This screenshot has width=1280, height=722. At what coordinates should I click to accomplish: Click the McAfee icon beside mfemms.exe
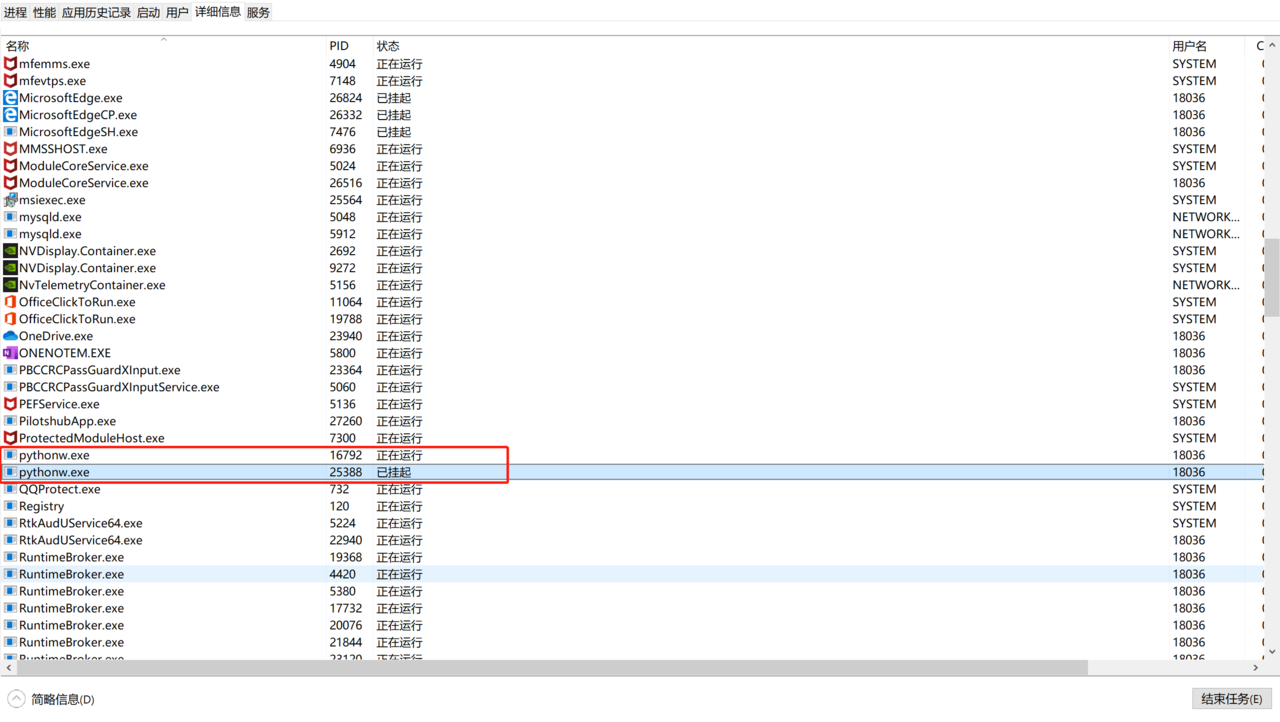(x=10, y=64)
